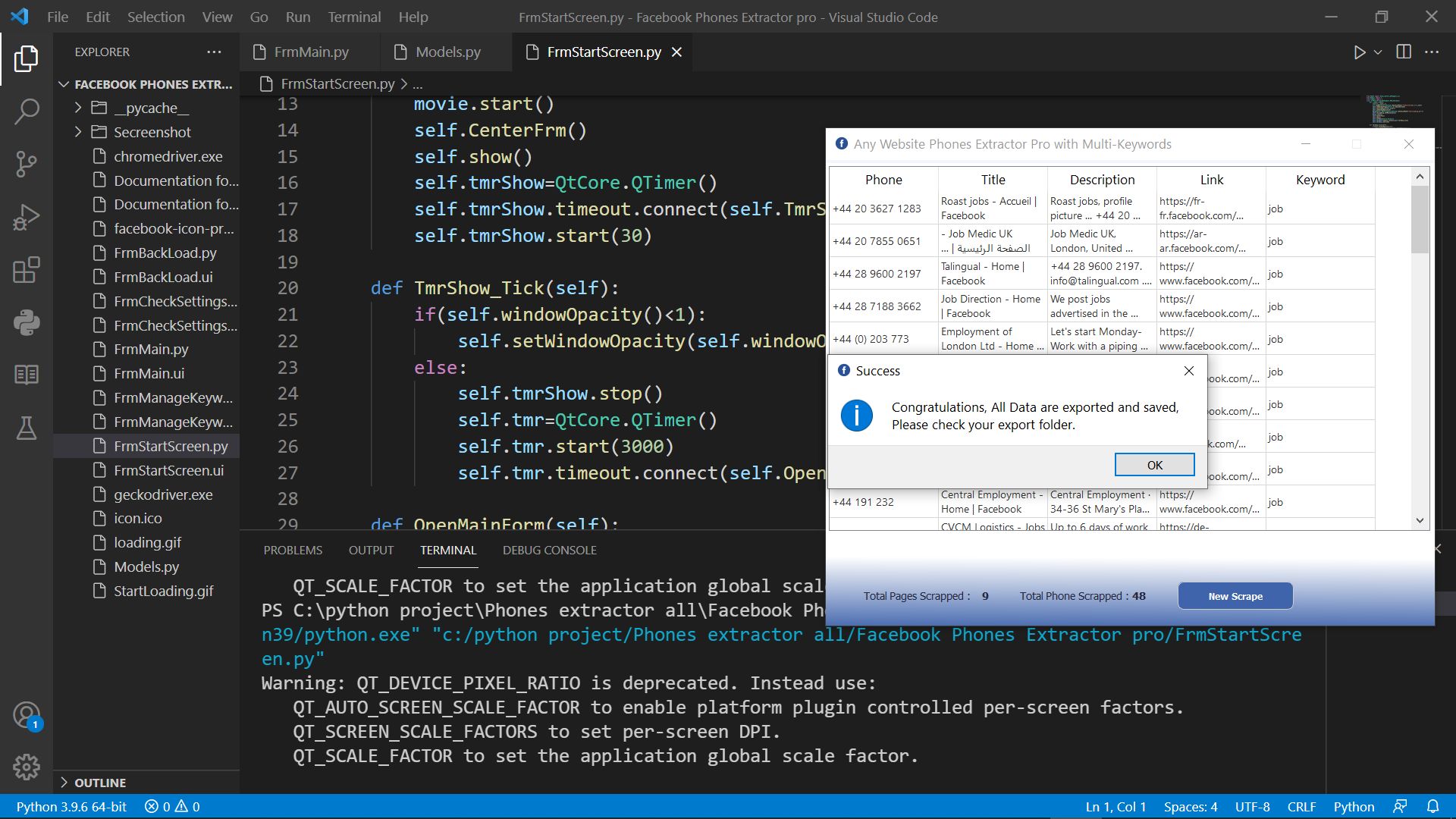Image resolution: width=1456 pixels, height=819 pixels.
Task: Switch to Models.py editor tab
Action: coord(447,52)
